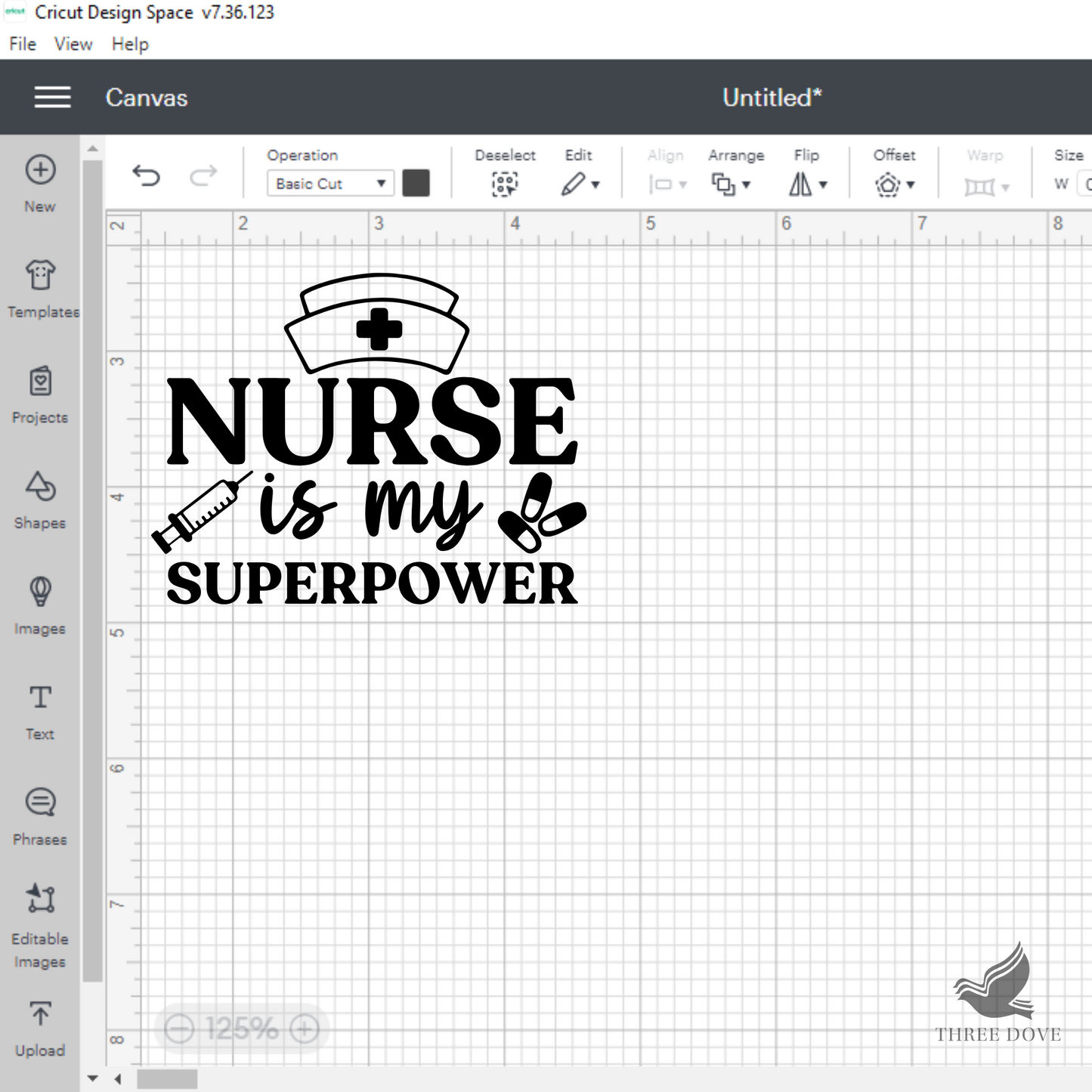Expand the Align dropdown arrow
Viewport: 1092px width, 1092px height.
[682, 186]
